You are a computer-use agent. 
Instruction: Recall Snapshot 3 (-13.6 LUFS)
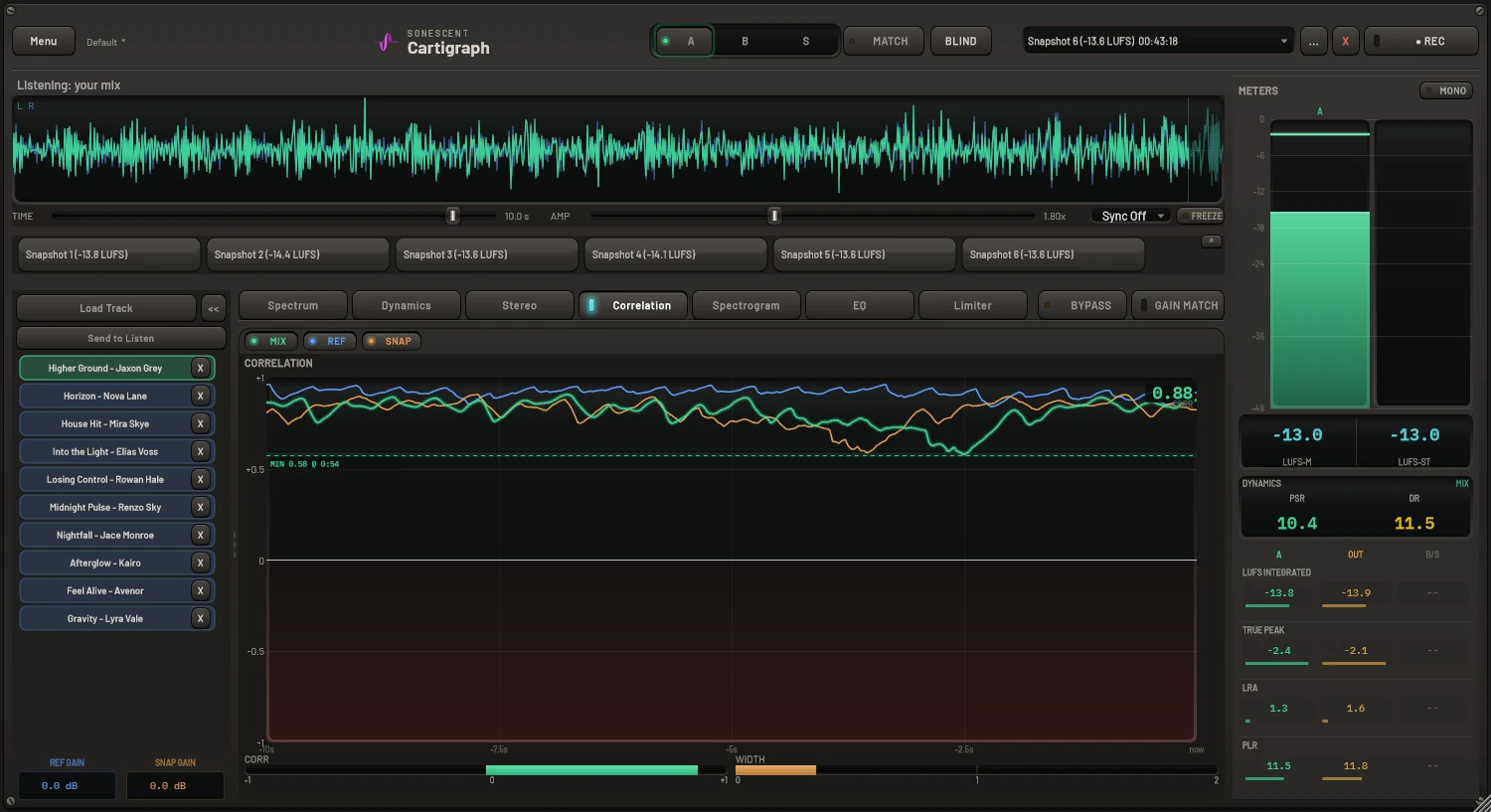pyautogui.click(x=486, y=254)
